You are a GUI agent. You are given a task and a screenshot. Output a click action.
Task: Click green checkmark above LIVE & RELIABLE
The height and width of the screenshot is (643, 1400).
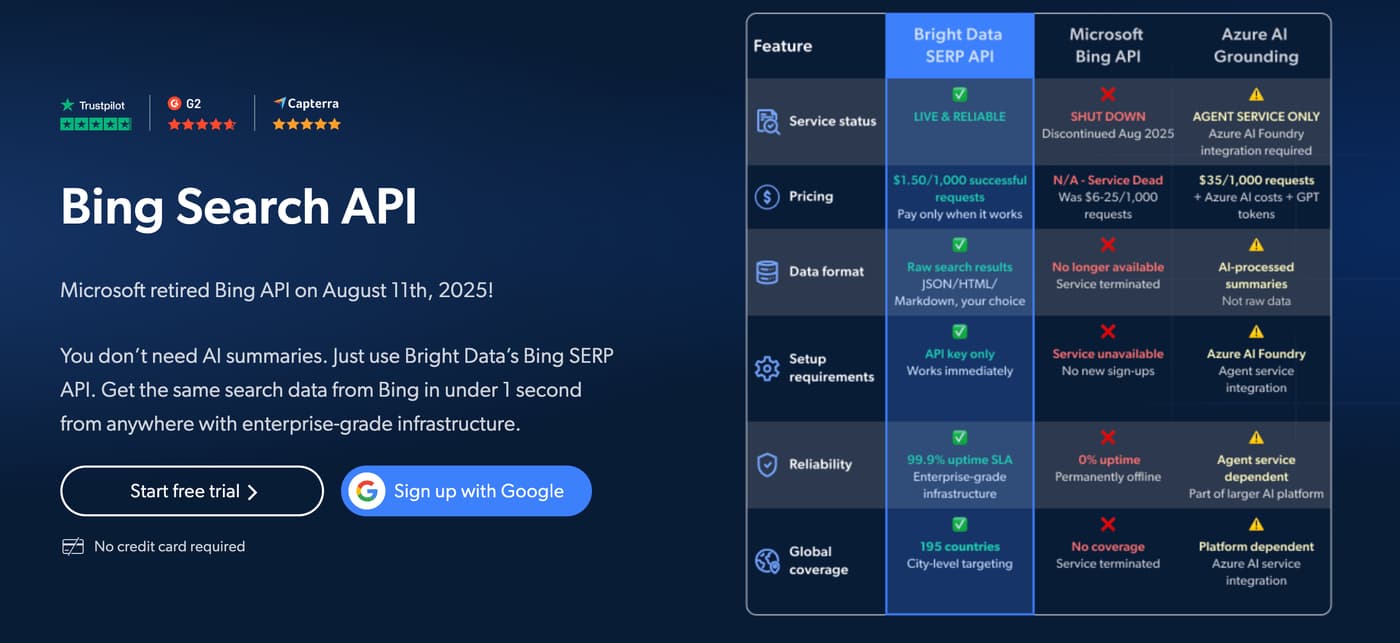point(959,95)
